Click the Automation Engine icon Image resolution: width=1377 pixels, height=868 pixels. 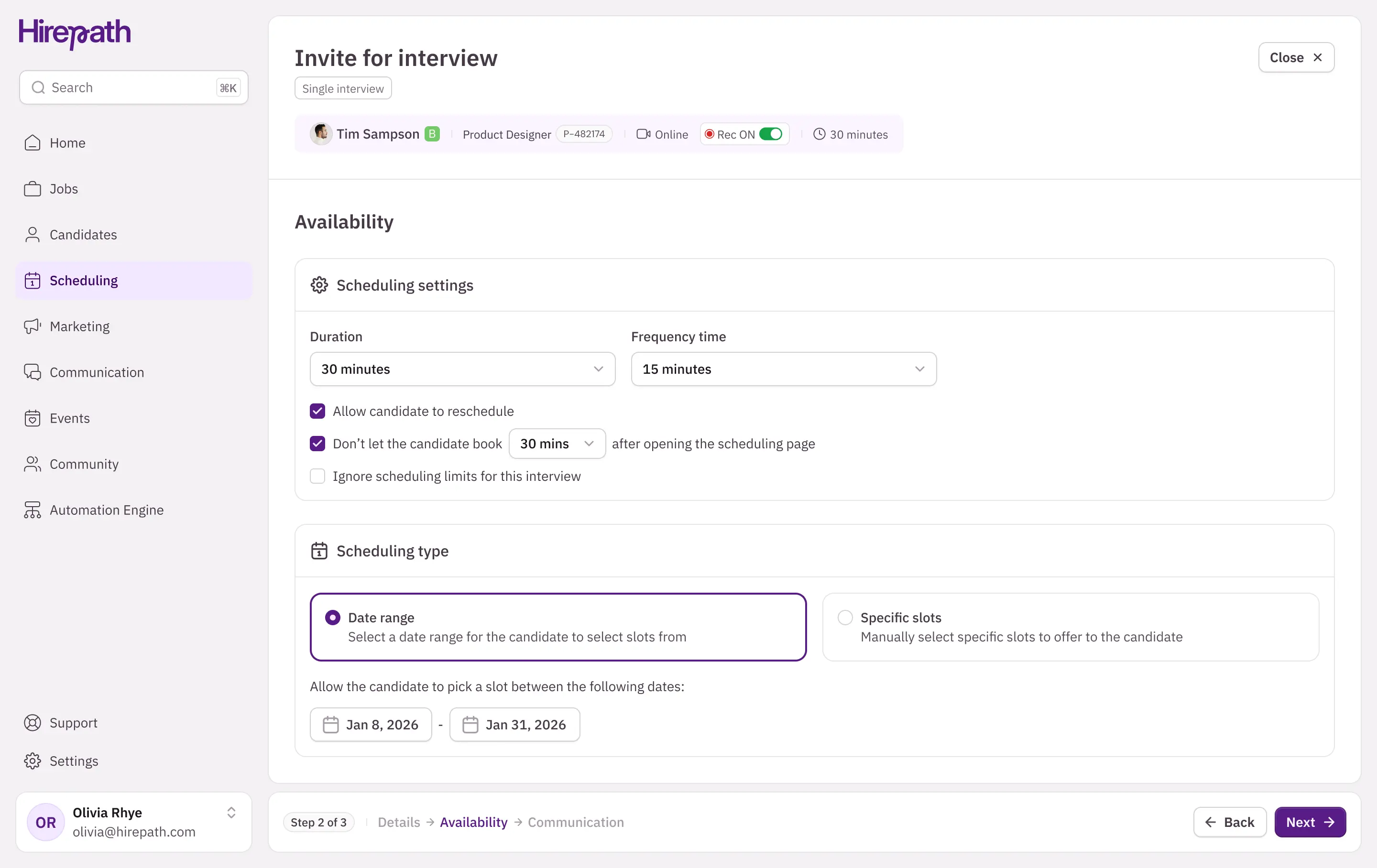coord(33,510)
